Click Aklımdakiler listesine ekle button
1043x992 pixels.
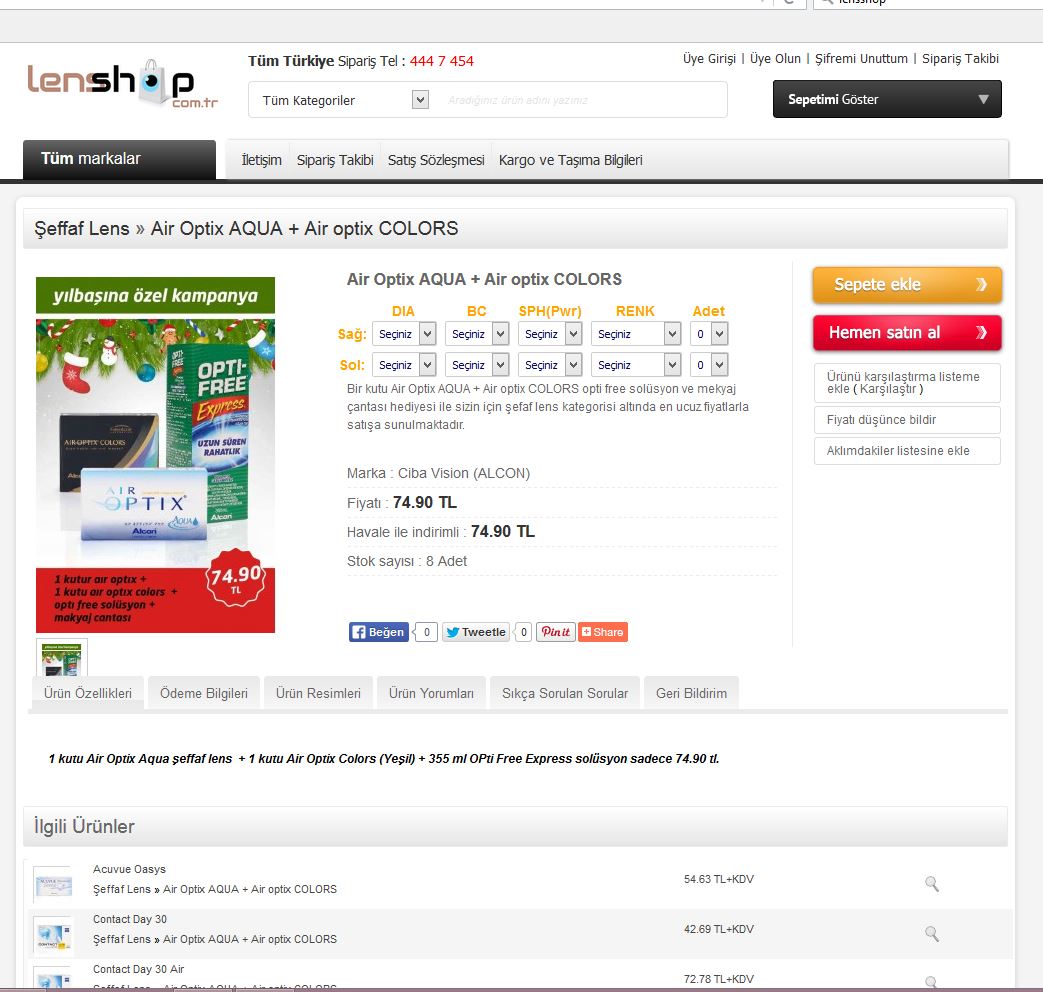[907, 450]
